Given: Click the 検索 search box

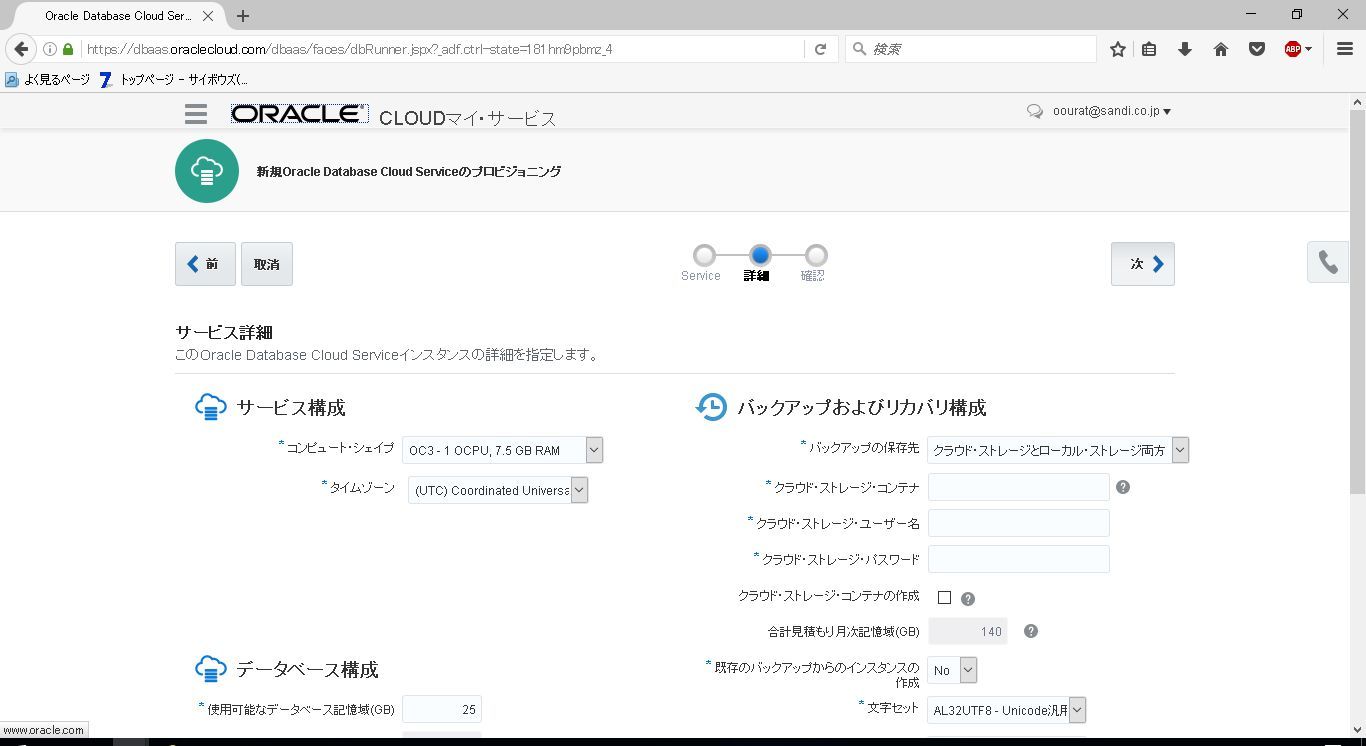Looking at the screenshot, I should (x=971, y=49).
